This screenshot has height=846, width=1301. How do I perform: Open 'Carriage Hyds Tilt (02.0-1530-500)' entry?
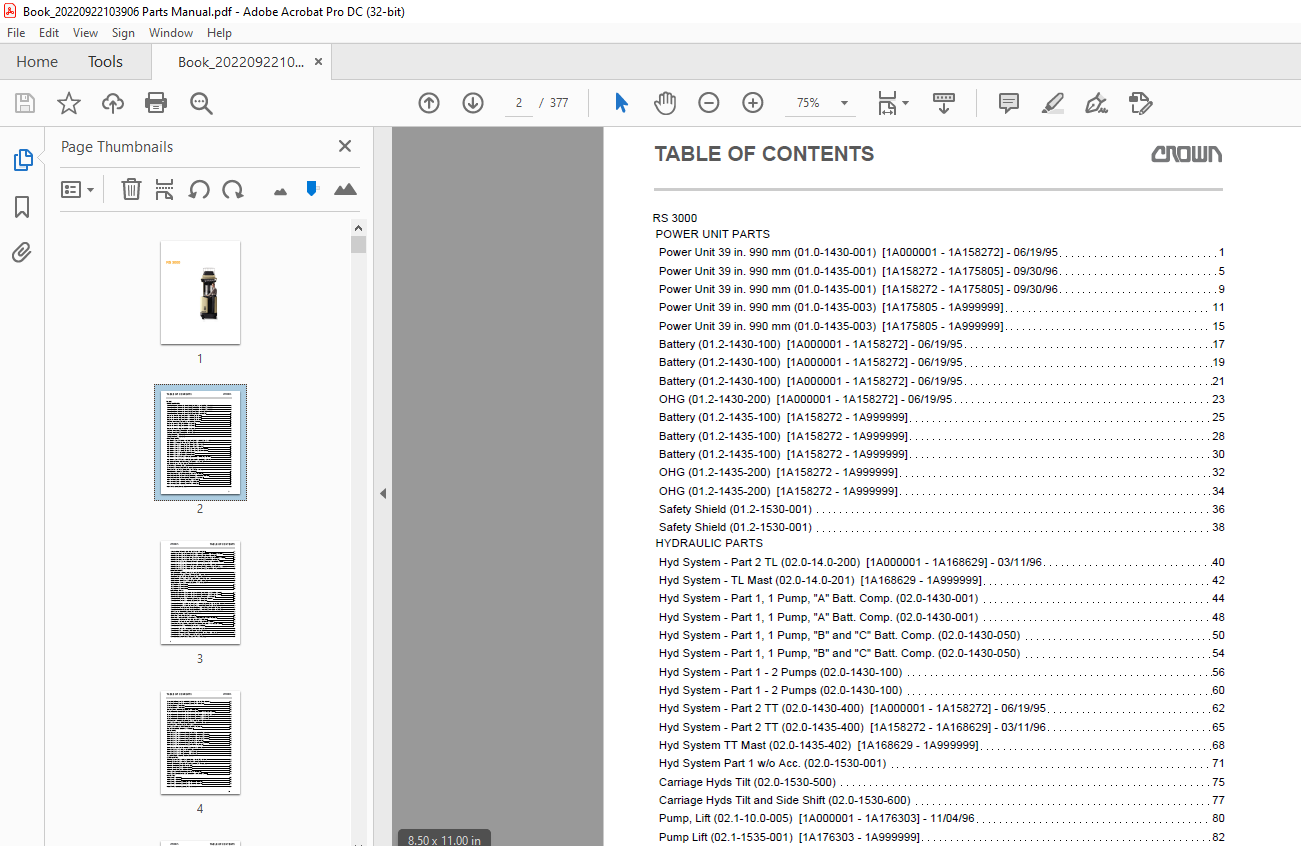click(x=941, y=782)
